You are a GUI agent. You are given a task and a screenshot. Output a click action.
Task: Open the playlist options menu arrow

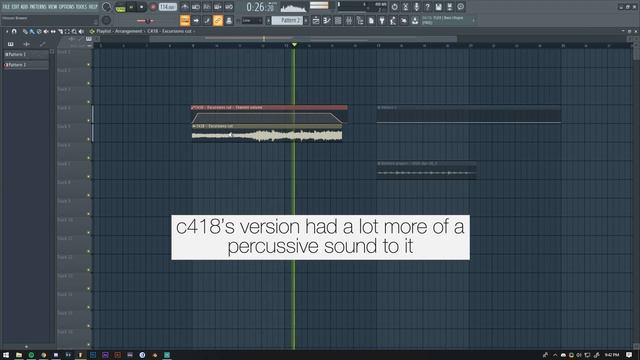click(7, 31)
